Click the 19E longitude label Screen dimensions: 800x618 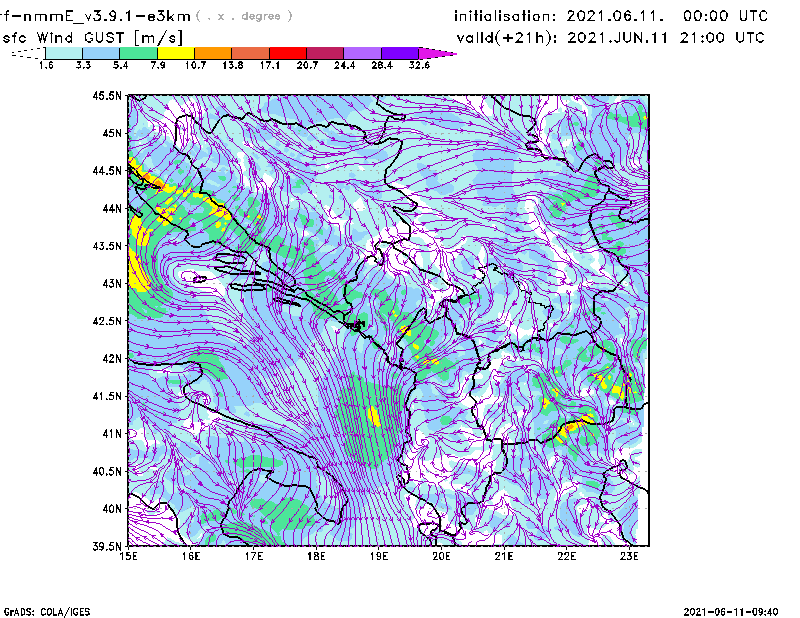[x=379, y=556]
